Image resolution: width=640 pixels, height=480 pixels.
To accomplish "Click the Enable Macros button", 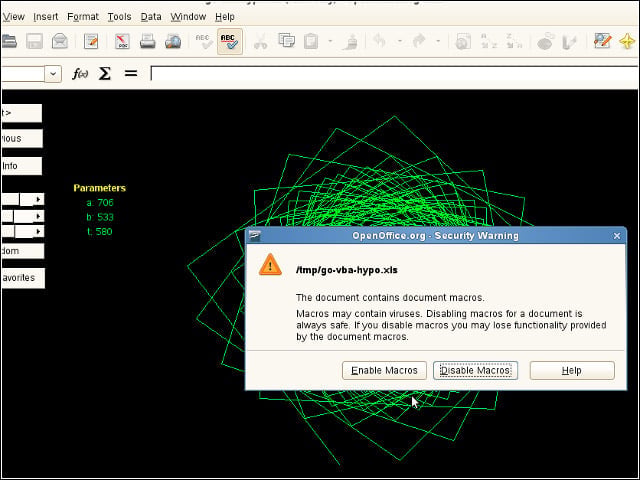I will [384, 370].
